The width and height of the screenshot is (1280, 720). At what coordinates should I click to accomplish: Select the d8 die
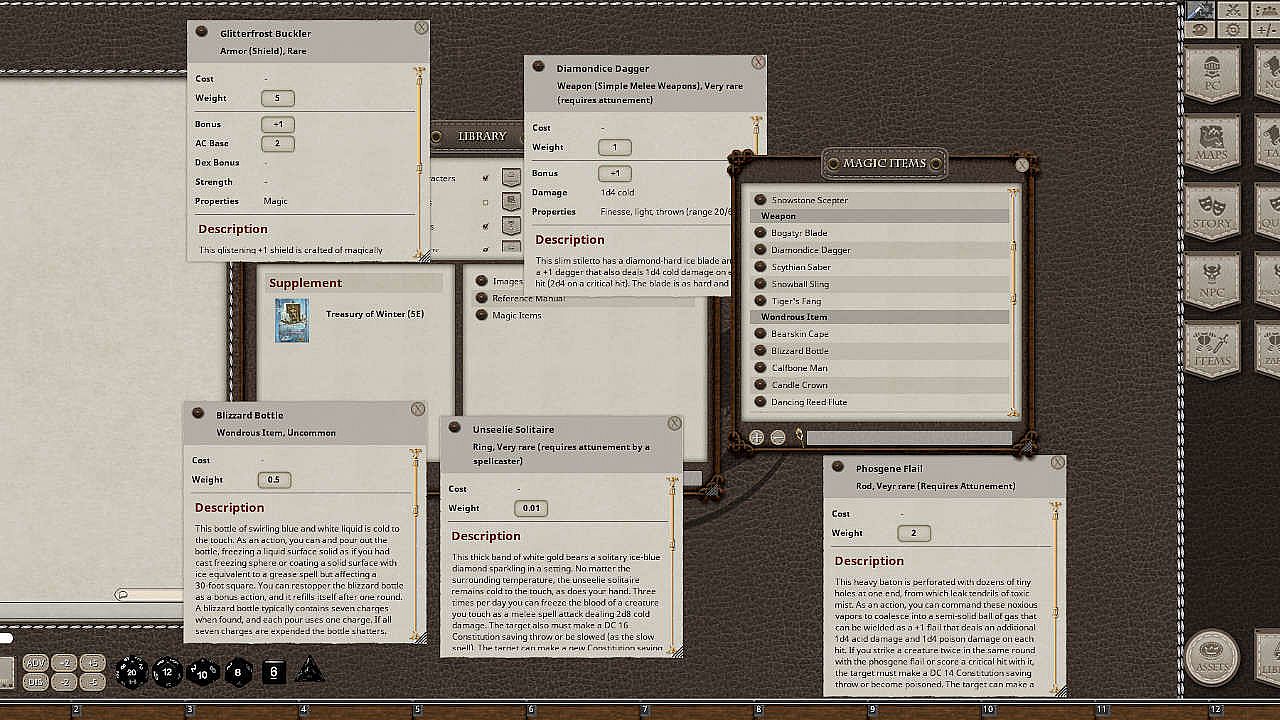(238, 671)
